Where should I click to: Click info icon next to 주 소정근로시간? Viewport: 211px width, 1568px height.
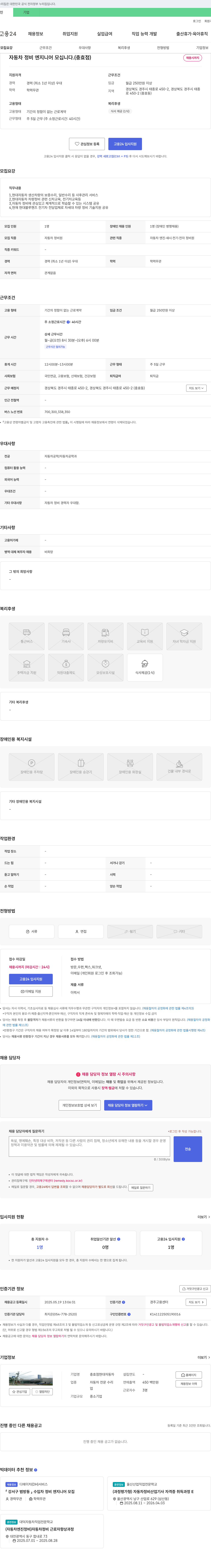pos(68,322)
